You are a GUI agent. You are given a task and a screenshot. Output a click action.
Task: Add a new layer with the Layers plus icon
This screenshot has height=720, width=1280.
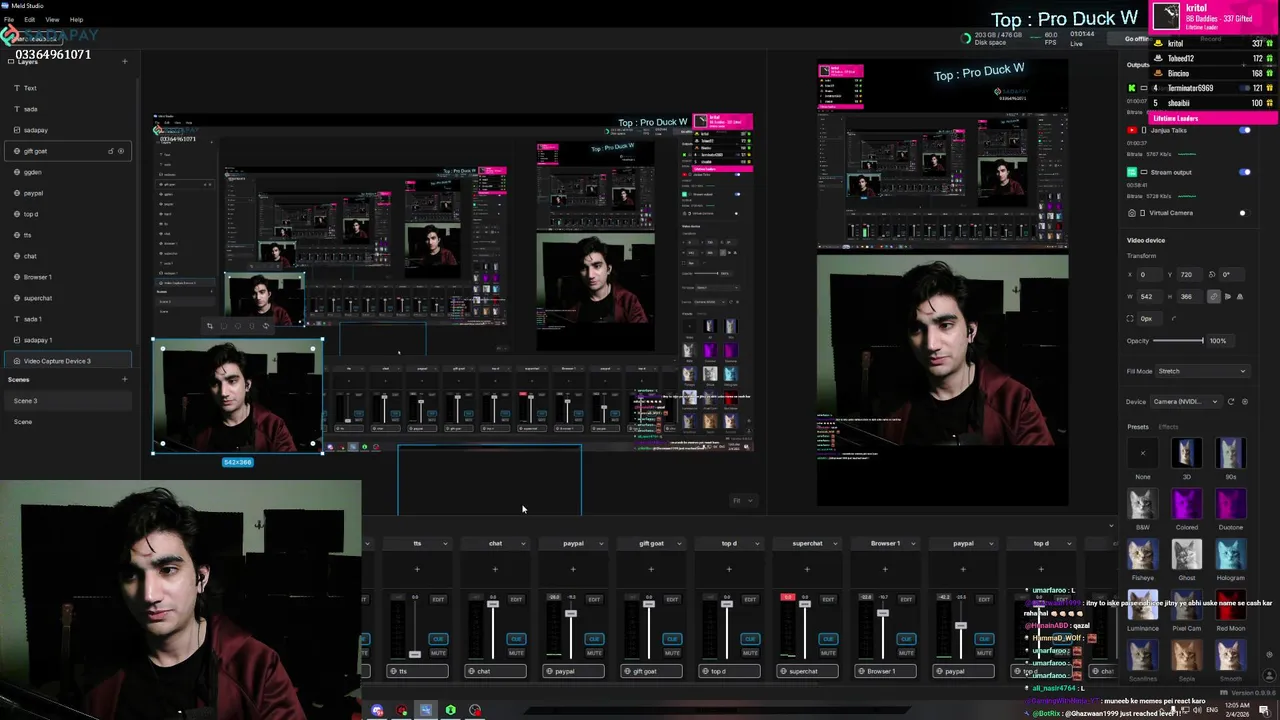click(124, 61)
